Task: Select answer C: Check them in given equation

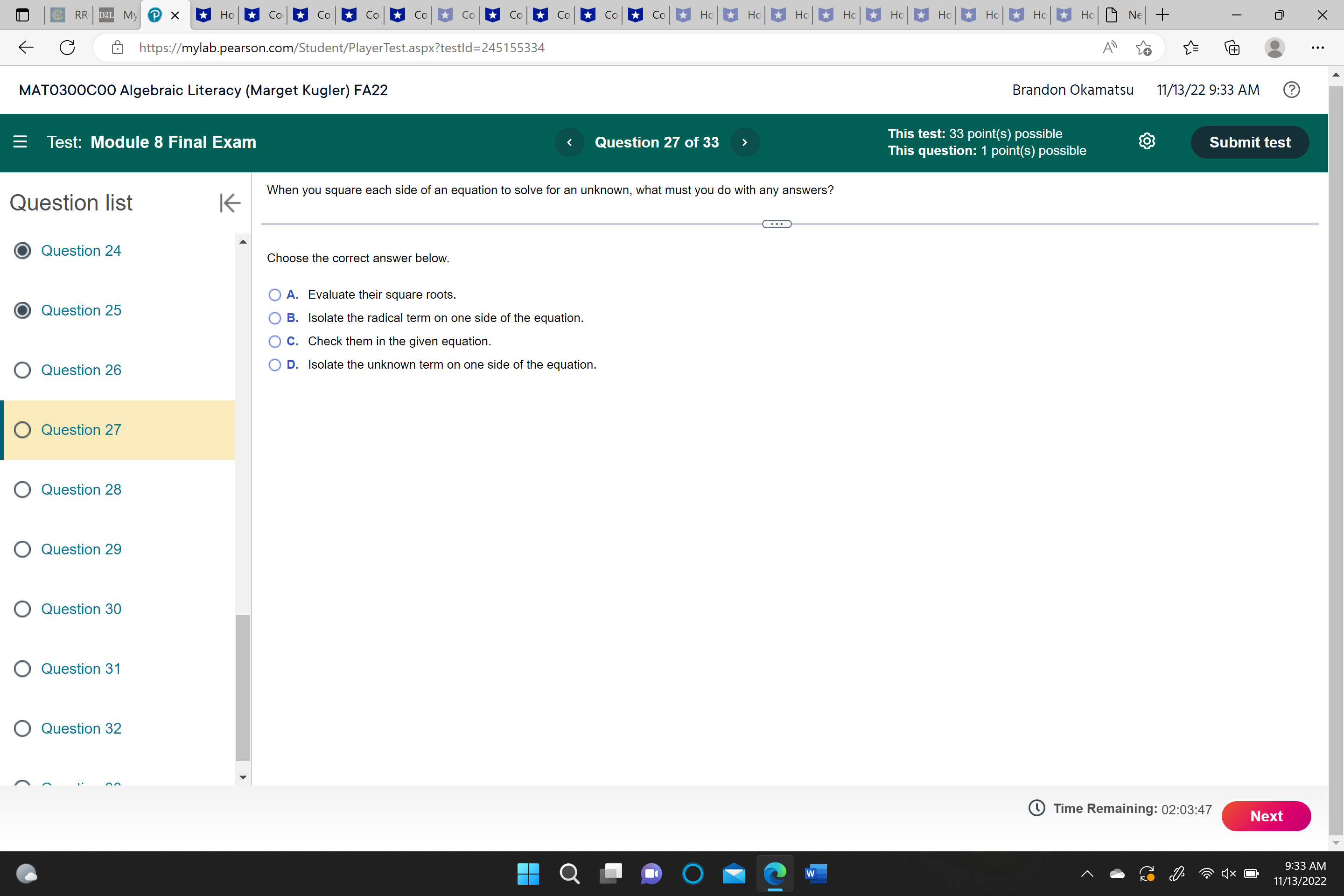Action: point(274,342)
